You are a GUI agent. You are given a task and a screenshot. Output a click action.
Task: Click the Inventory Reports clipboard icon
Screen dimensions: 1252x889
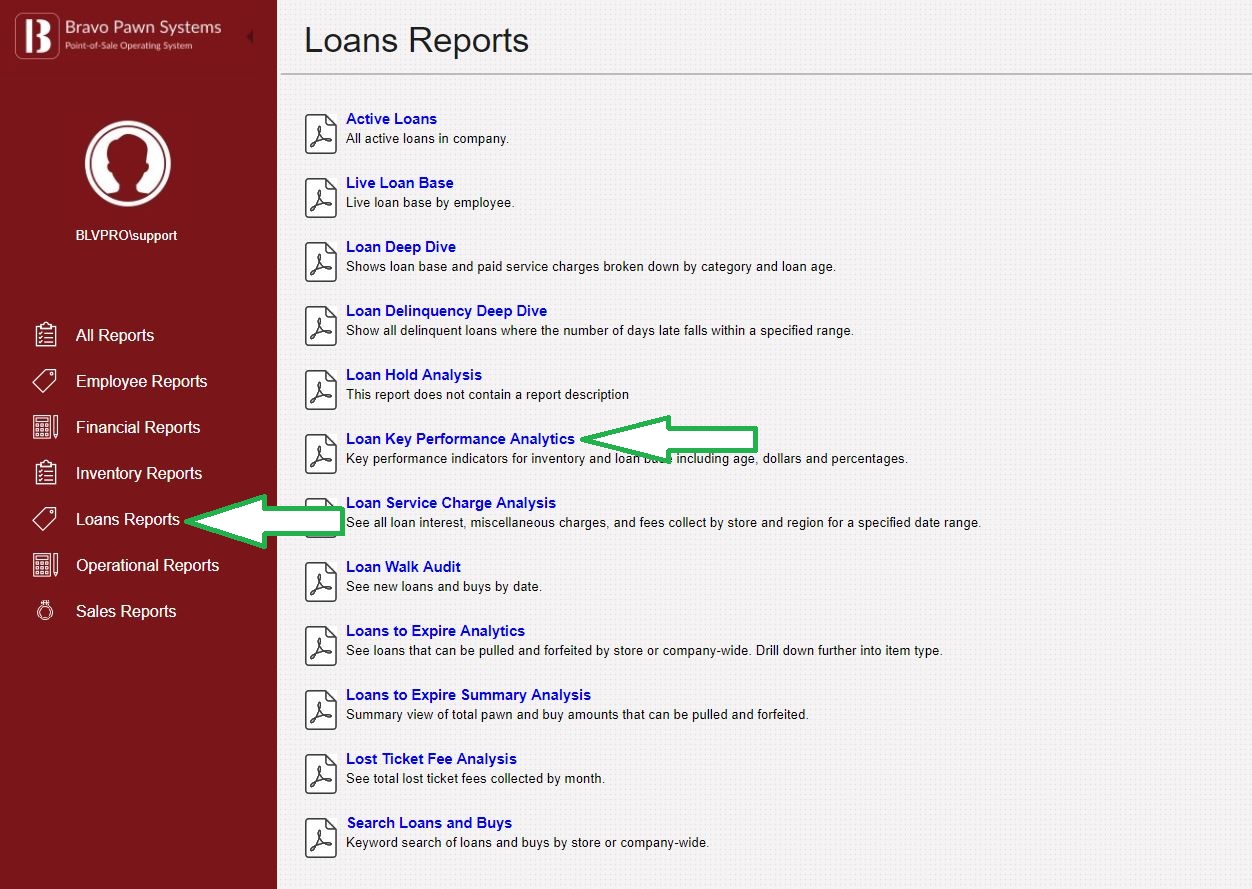click(45, 473)
